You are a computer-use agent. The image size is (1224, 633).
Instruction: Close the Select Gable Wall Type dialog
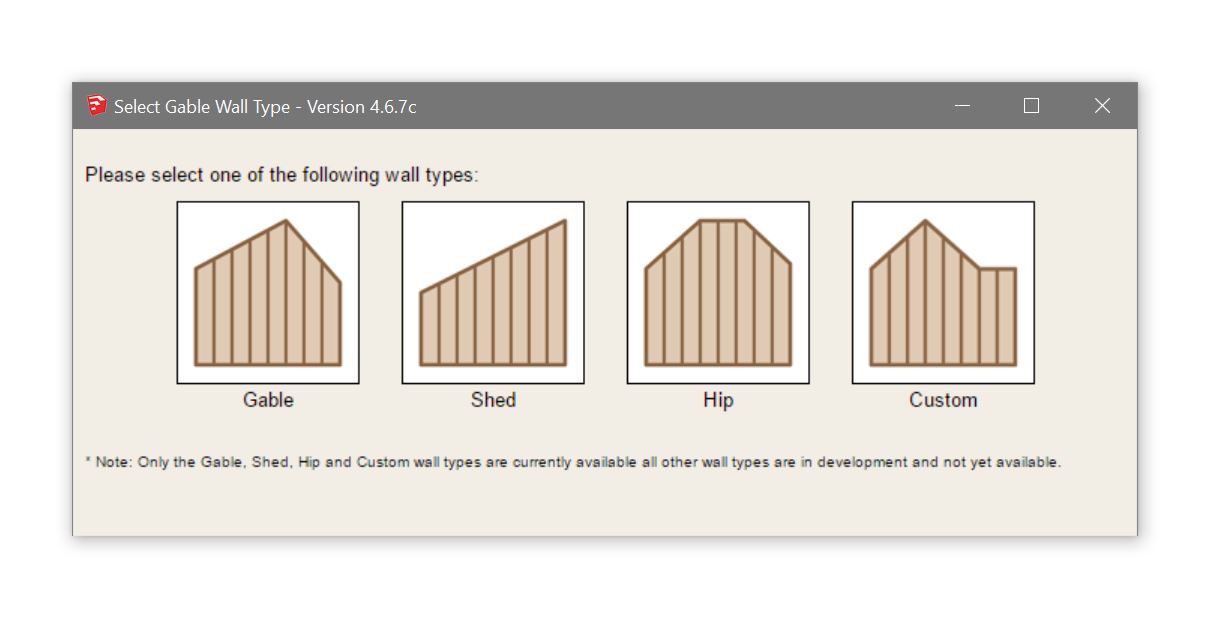[x=1102, y=106]
